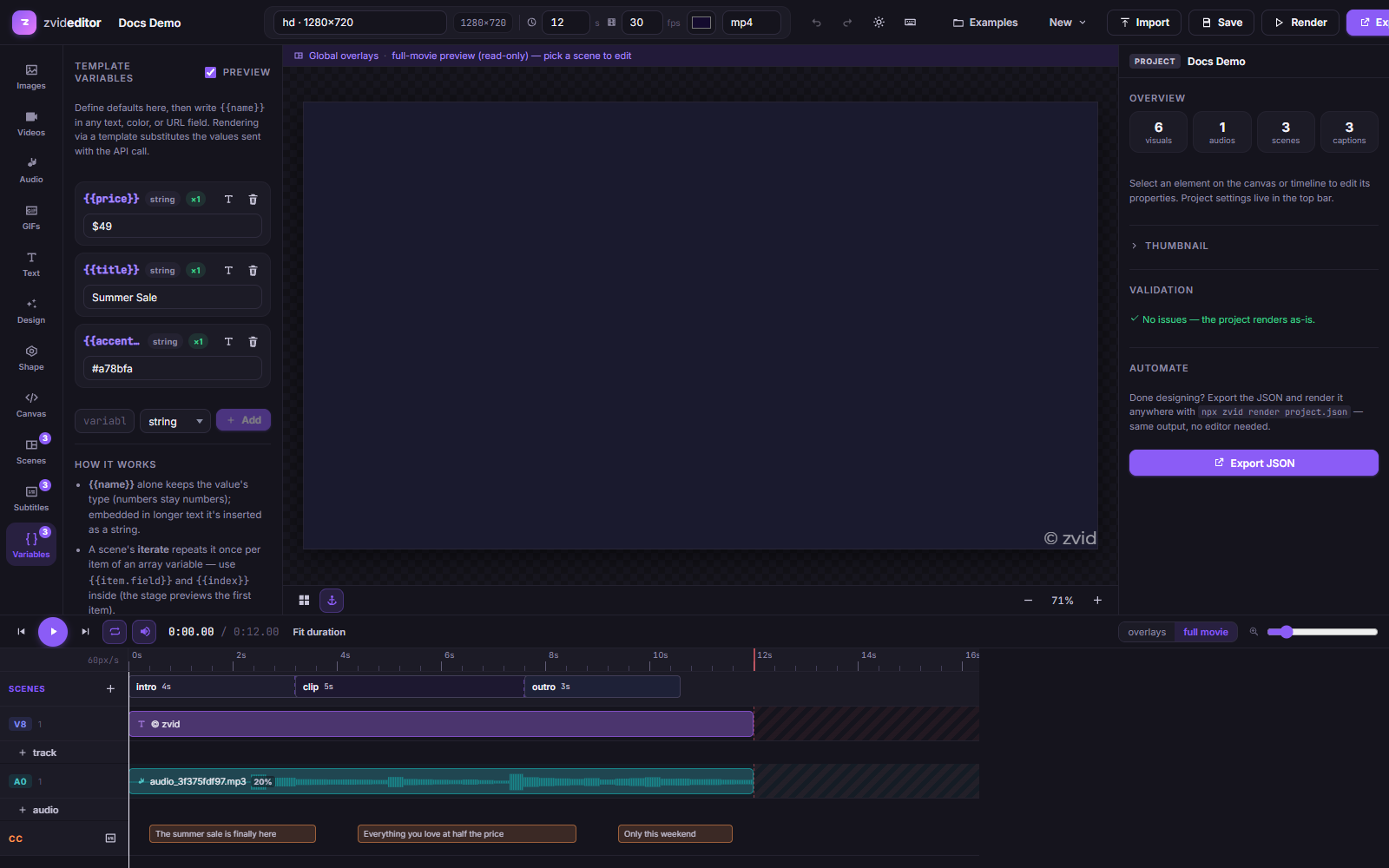
Task: Click the Save button
Action: tap(1221, 23)
